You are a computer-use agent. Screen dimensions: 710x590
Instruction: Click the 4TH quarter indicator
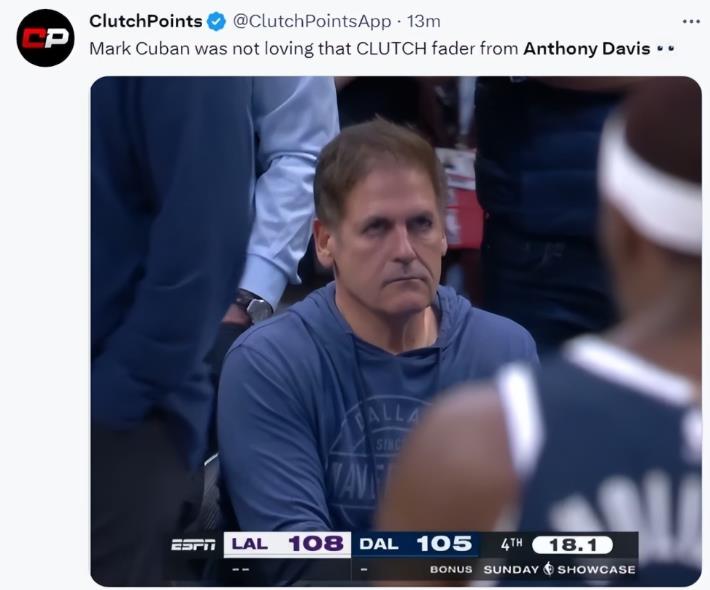click(x=512, y=545)
